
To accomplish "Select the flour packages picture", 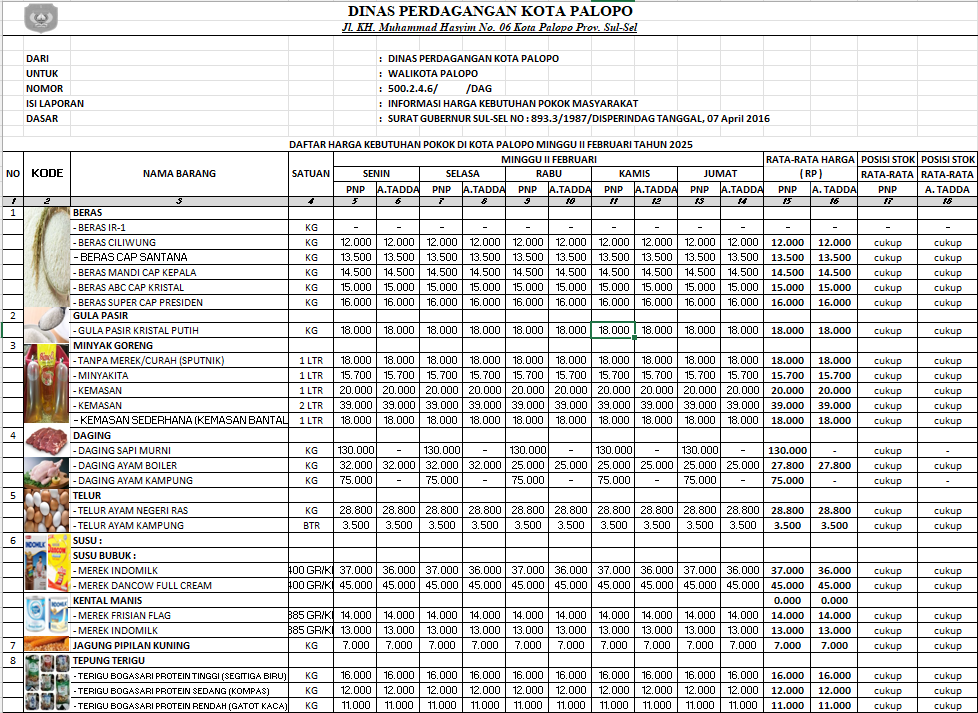I will pos(47,682).
